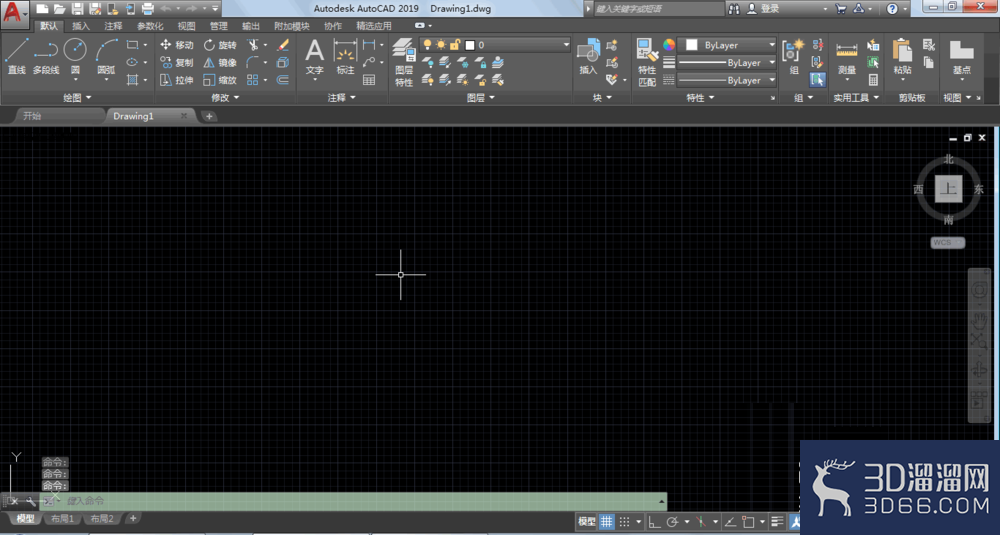
Task: Click the Trim scissors icon
Action: 254,45
